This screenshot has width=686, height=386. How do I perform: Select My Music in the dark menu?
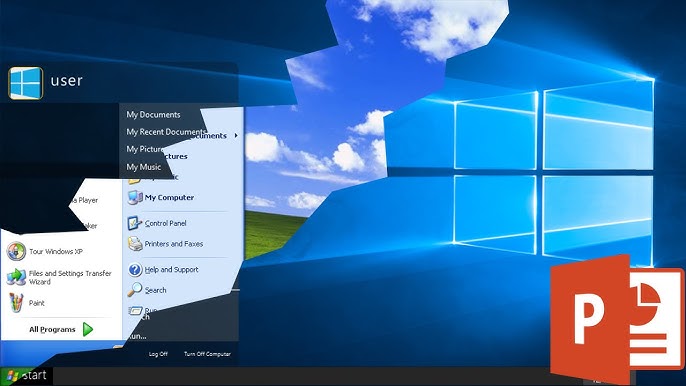(x=144, y=167)
